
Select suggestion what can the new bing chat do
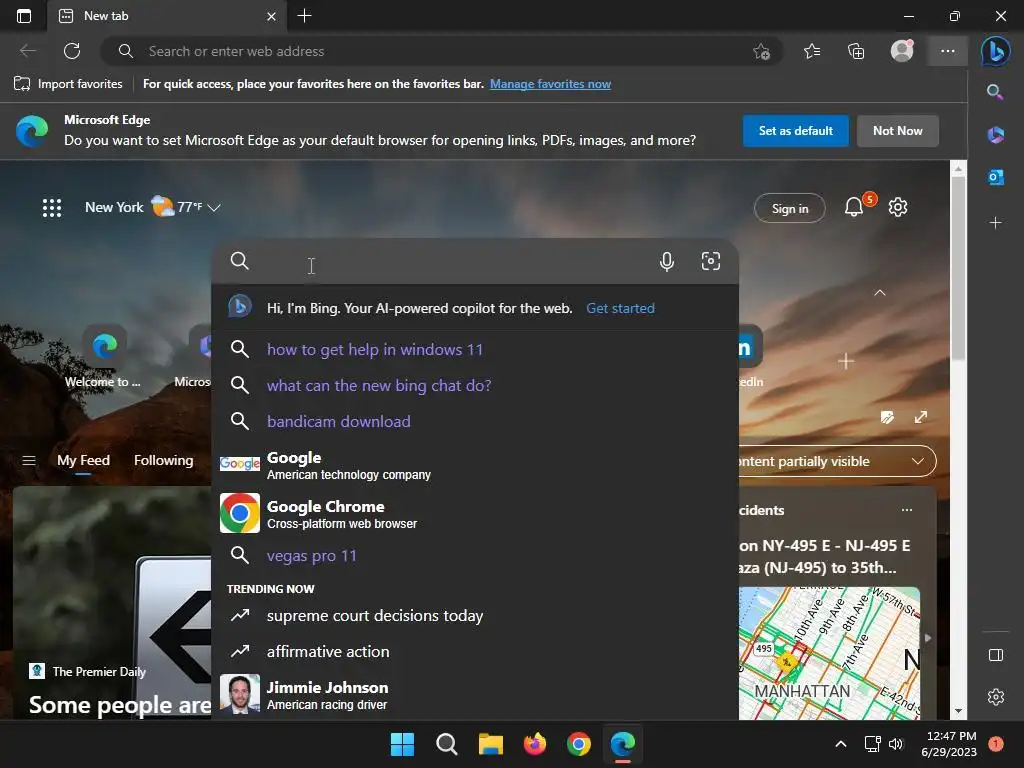point(475,385)
